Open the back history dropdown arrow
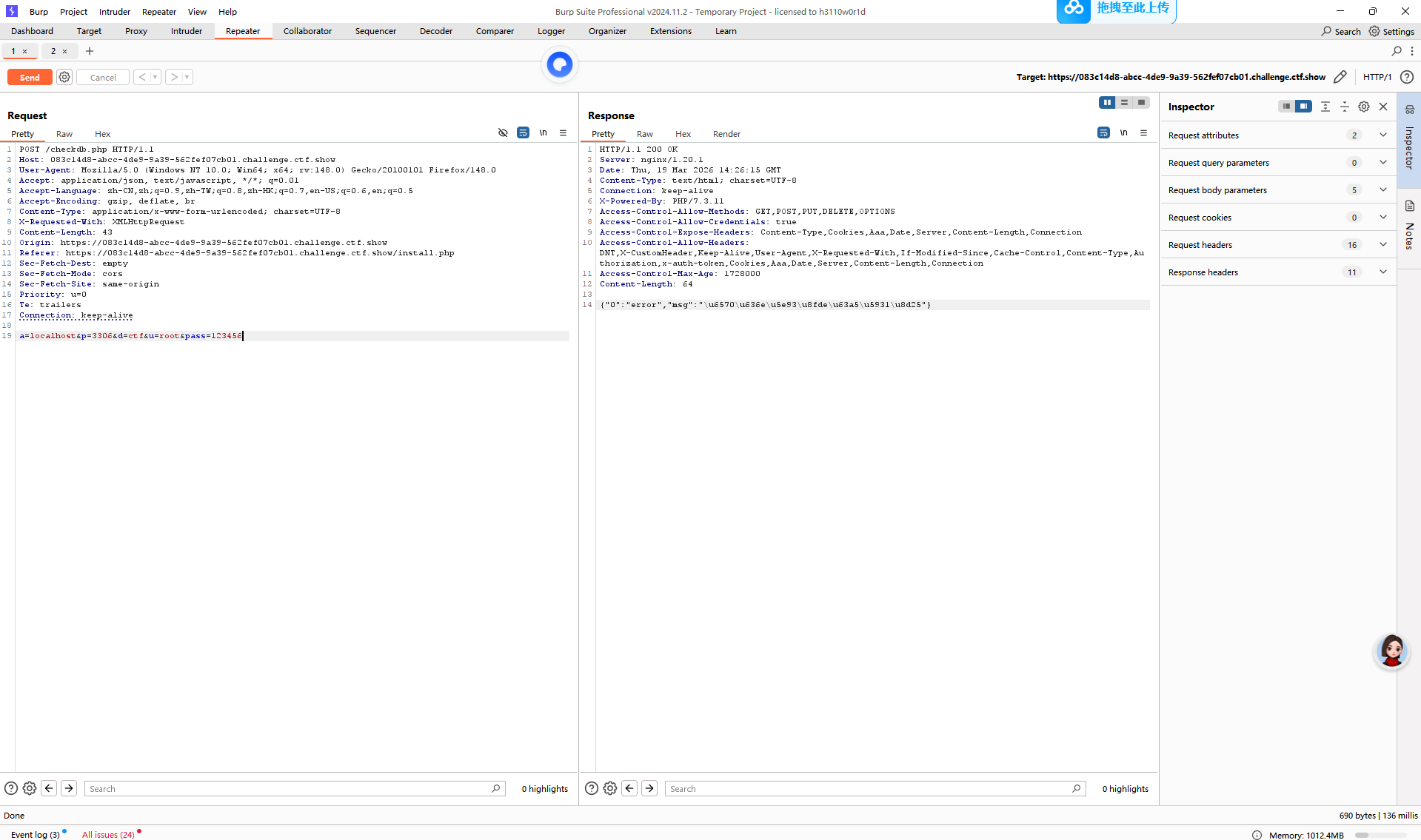This screenshot has height=840, width=1421. tap(155, 77)
